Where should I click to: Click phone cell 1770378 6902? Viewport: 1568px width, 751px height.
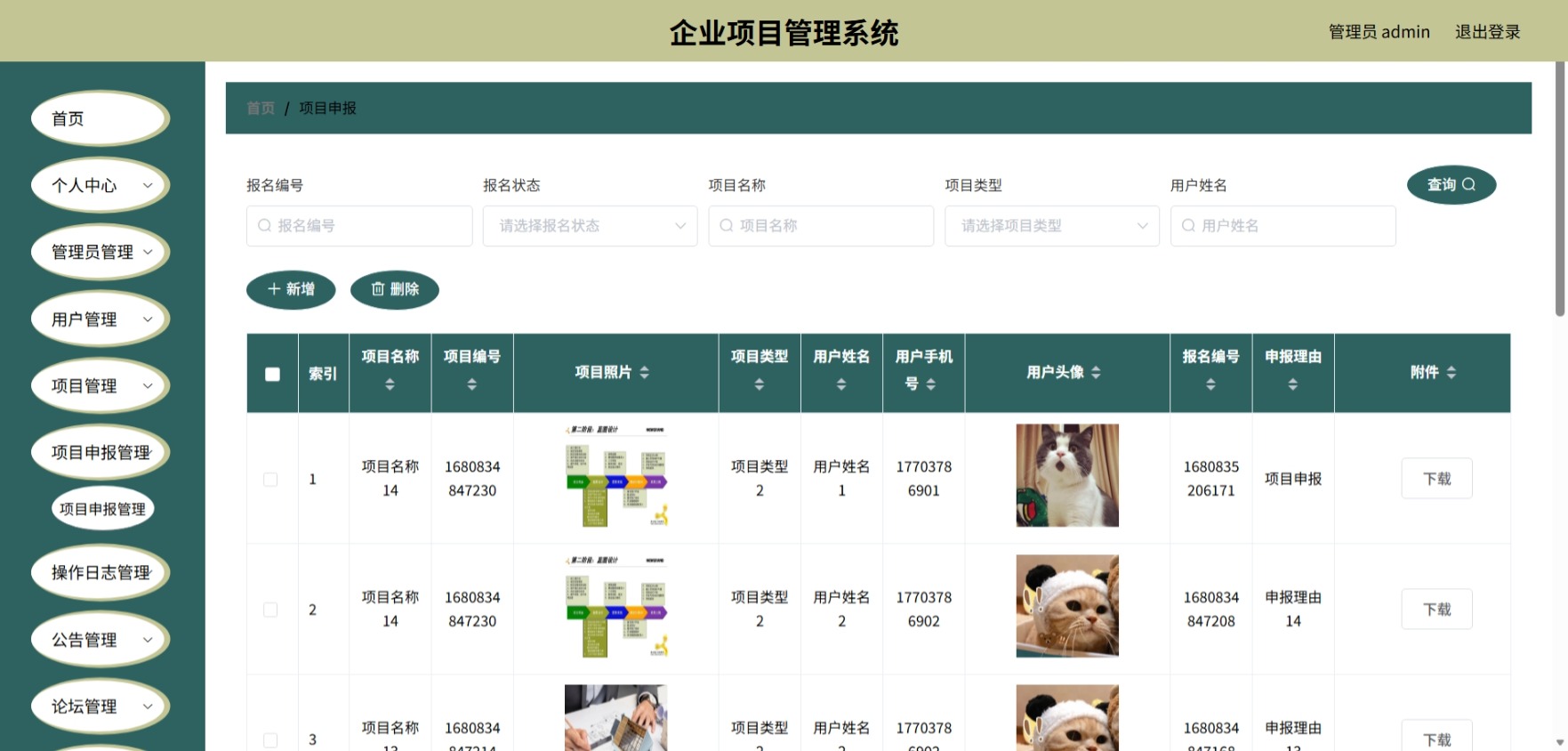[924, 610]
